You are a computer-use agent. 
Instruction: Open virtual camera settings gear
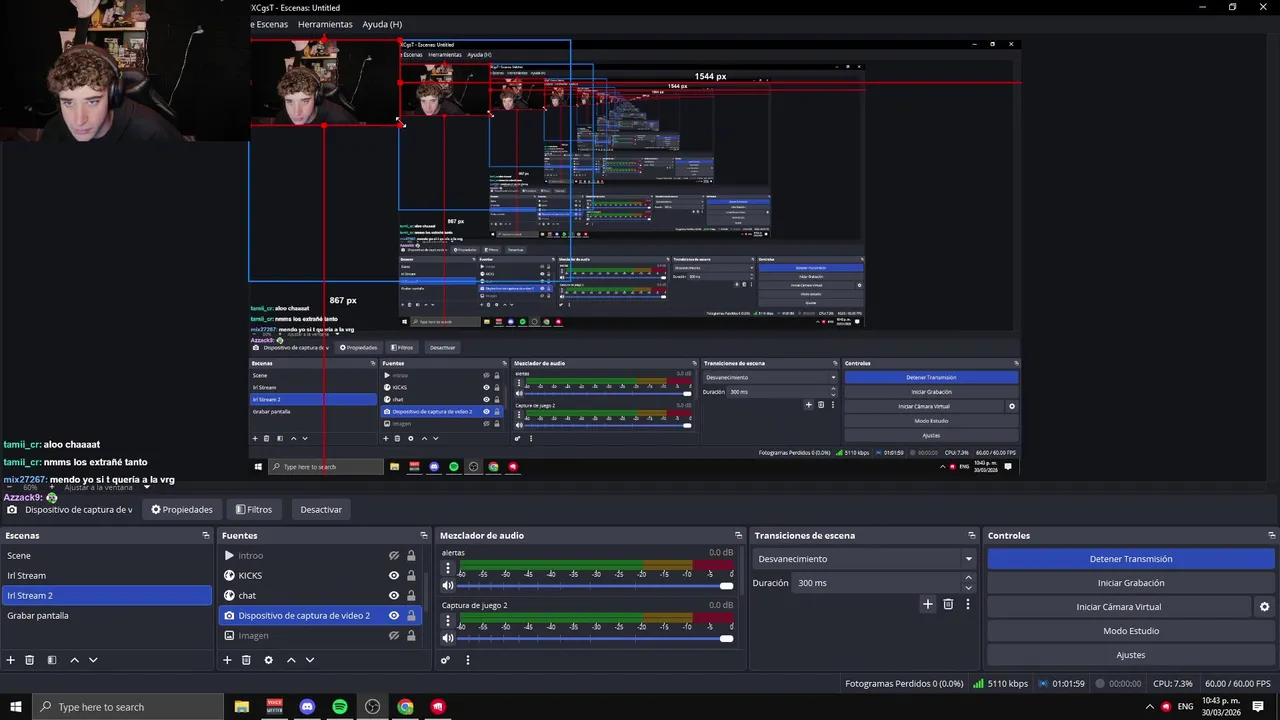point(1264,607)
